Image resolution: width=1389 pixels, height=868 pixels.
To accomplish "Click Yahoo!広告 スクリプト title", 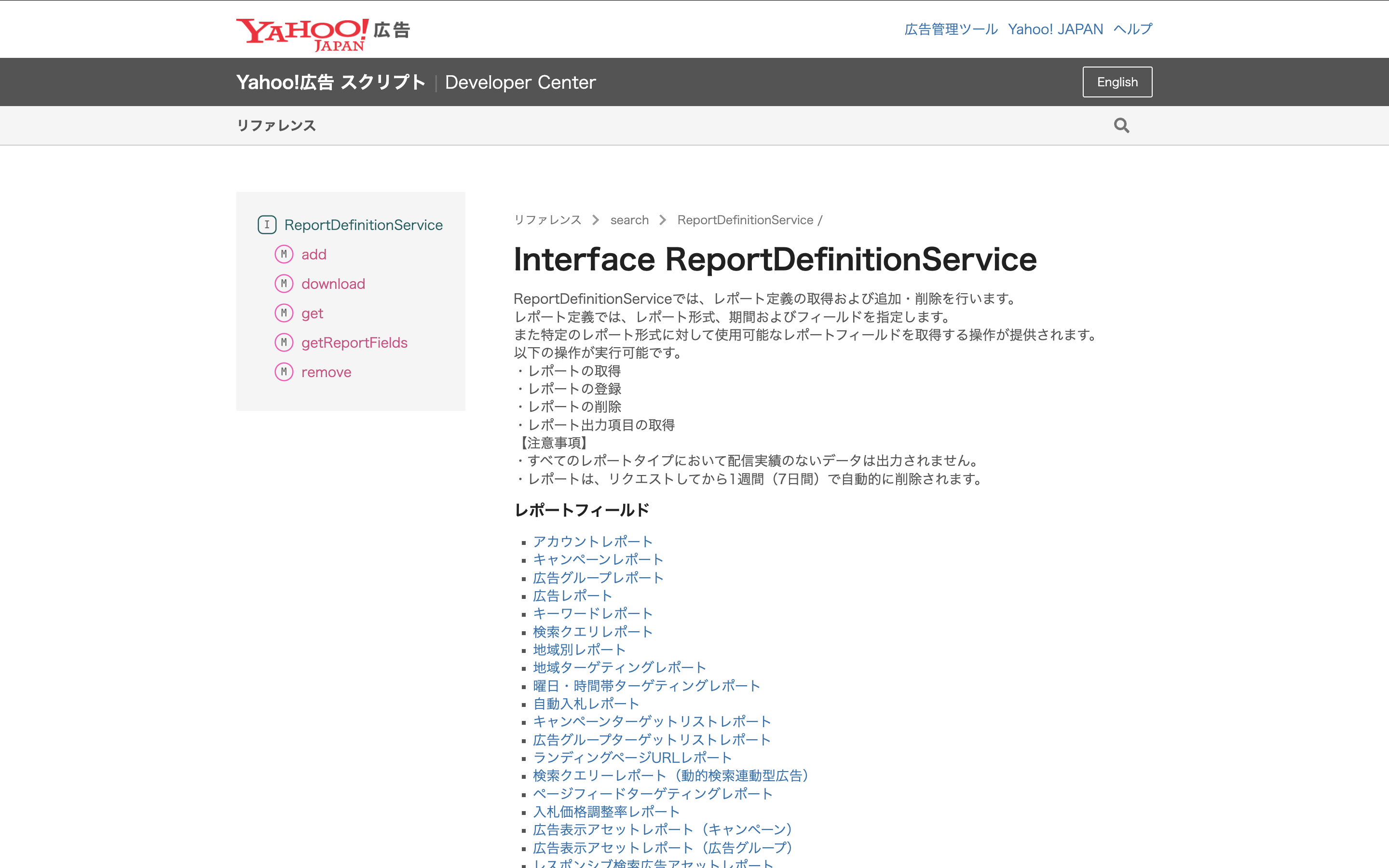I will (x=330, y=82).
